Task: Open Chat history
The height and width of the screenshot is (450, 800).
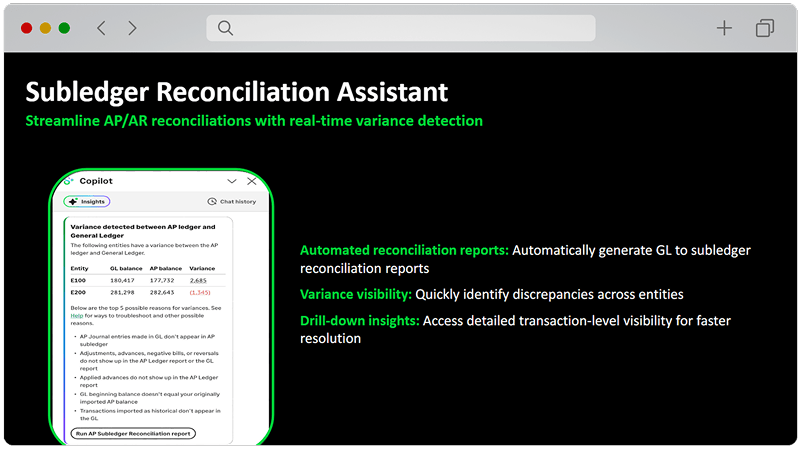Action: coord(232,202)
